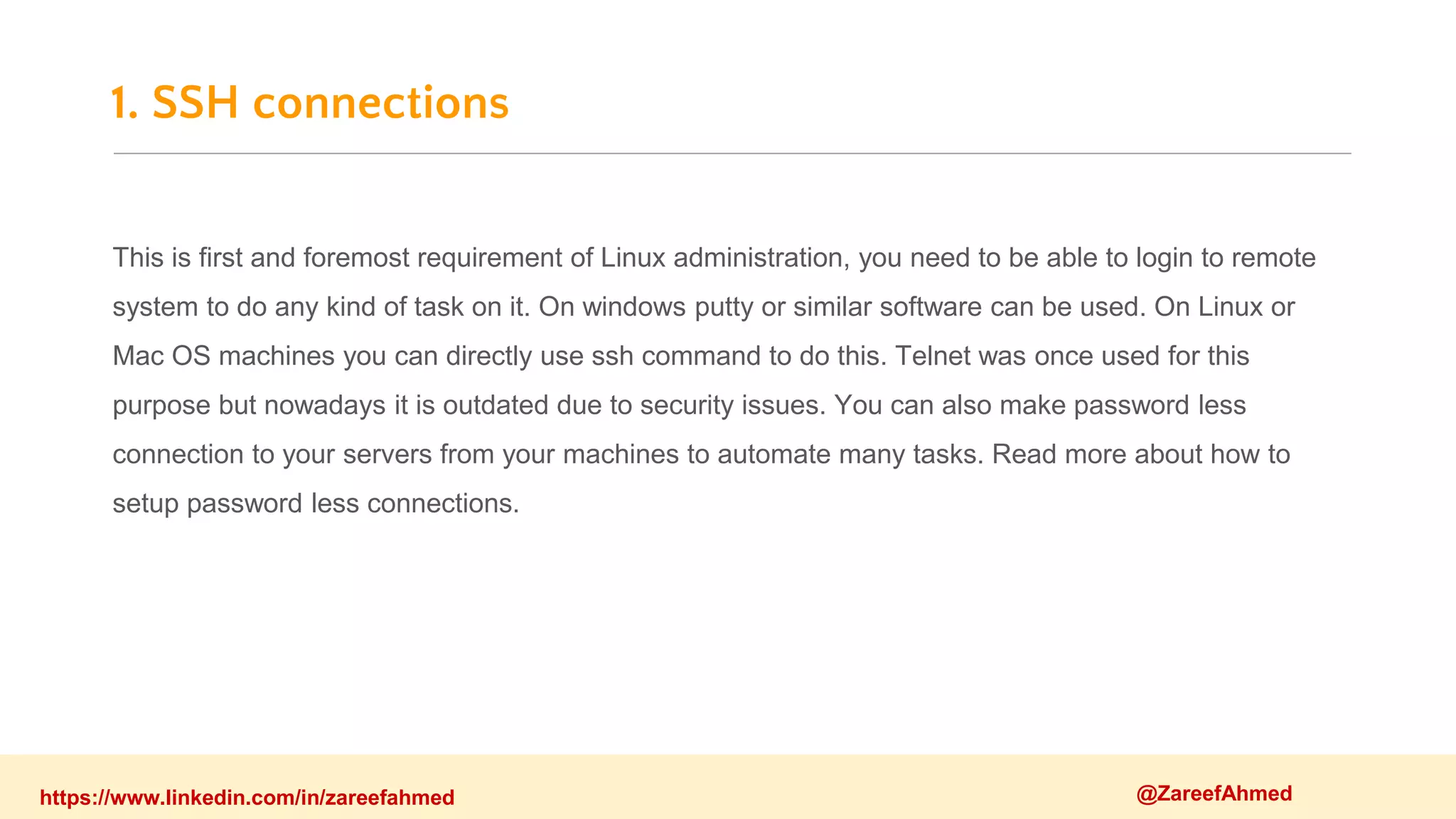Click the word "remote" ending first line

pyautogui.click(x=1273, y=257)
